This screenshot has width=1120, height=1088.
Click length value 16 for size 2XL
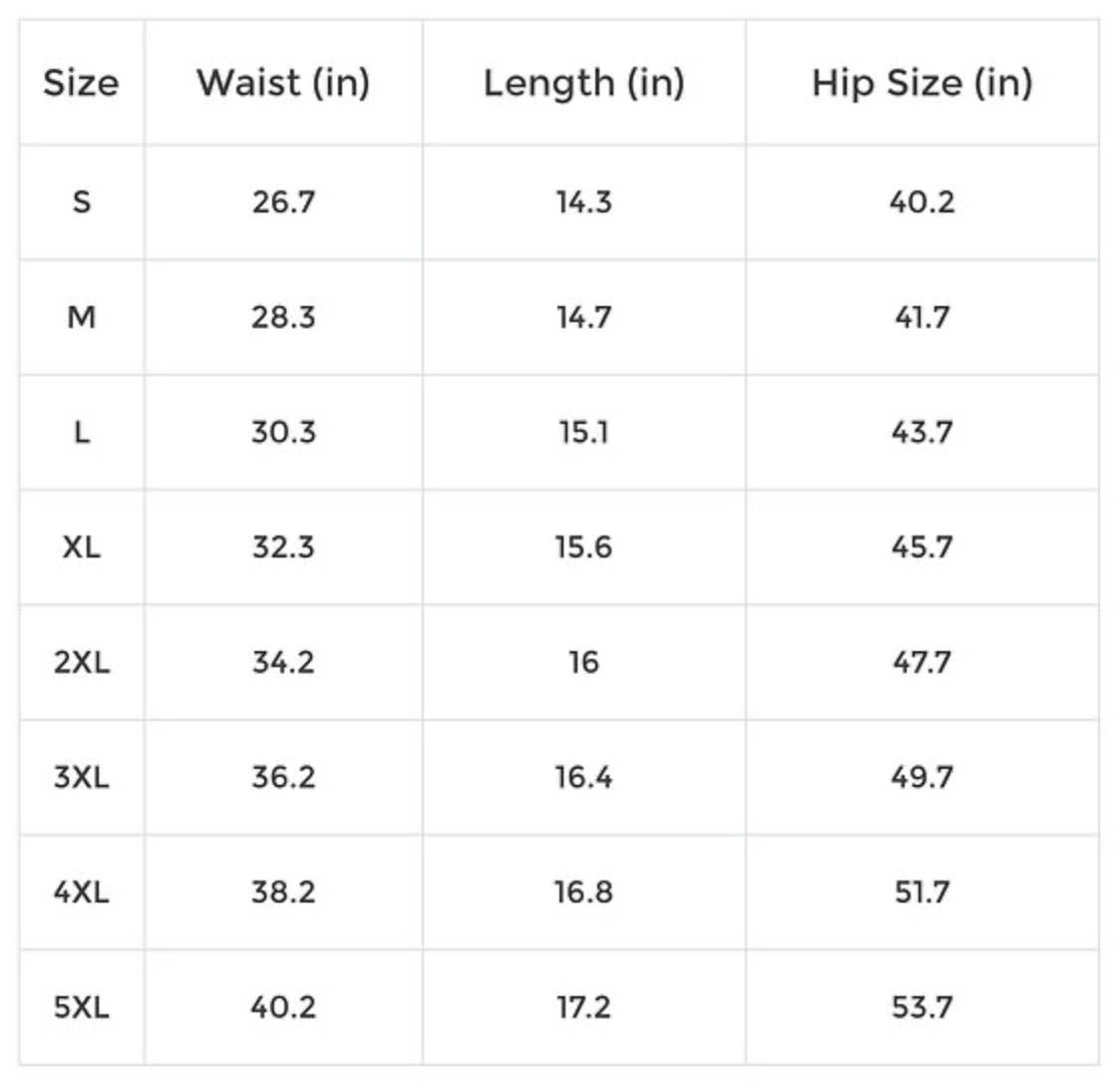584,662
